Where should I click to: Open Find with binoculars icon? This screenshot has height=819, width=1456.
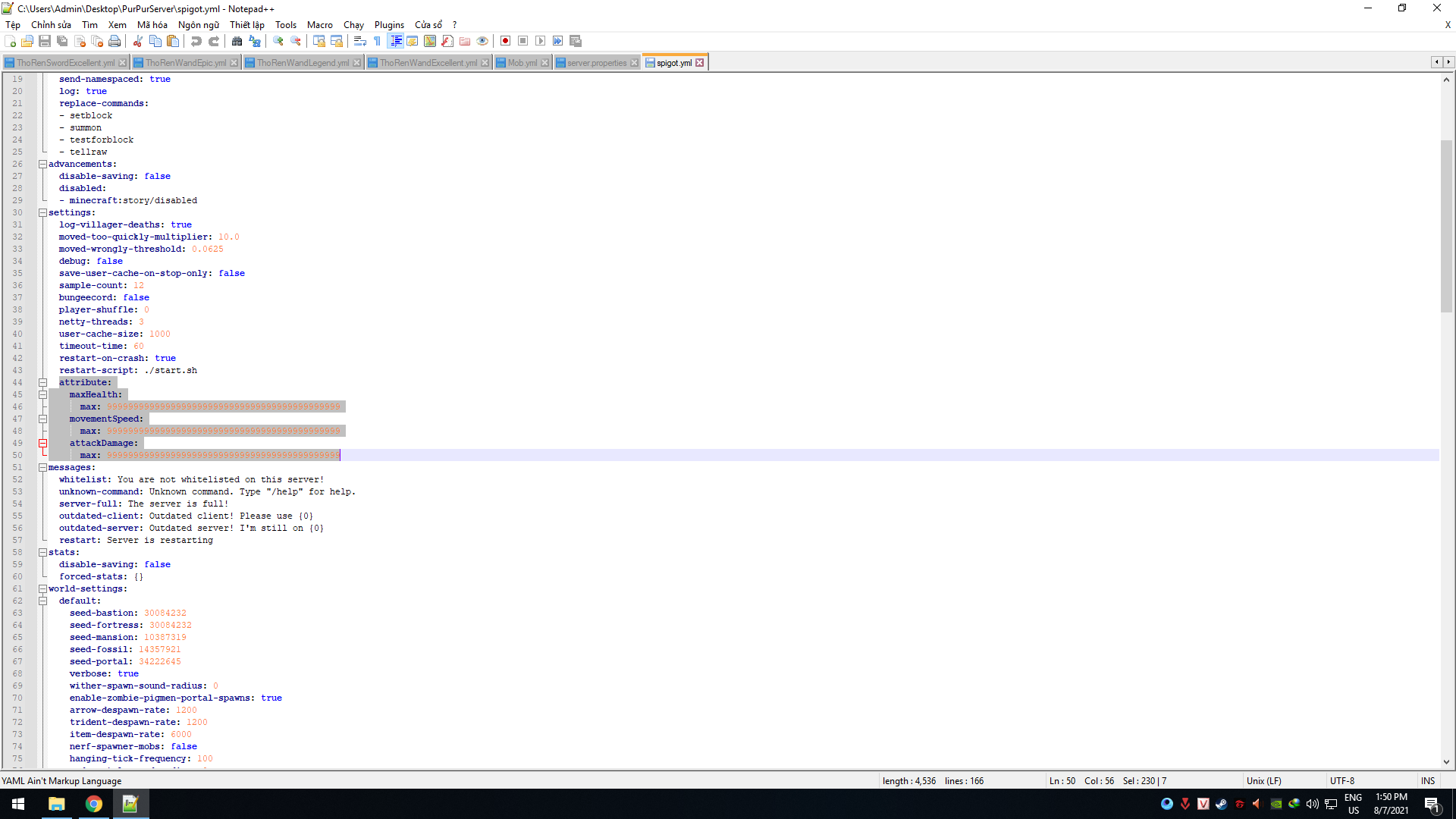click(x=237, y=41)
